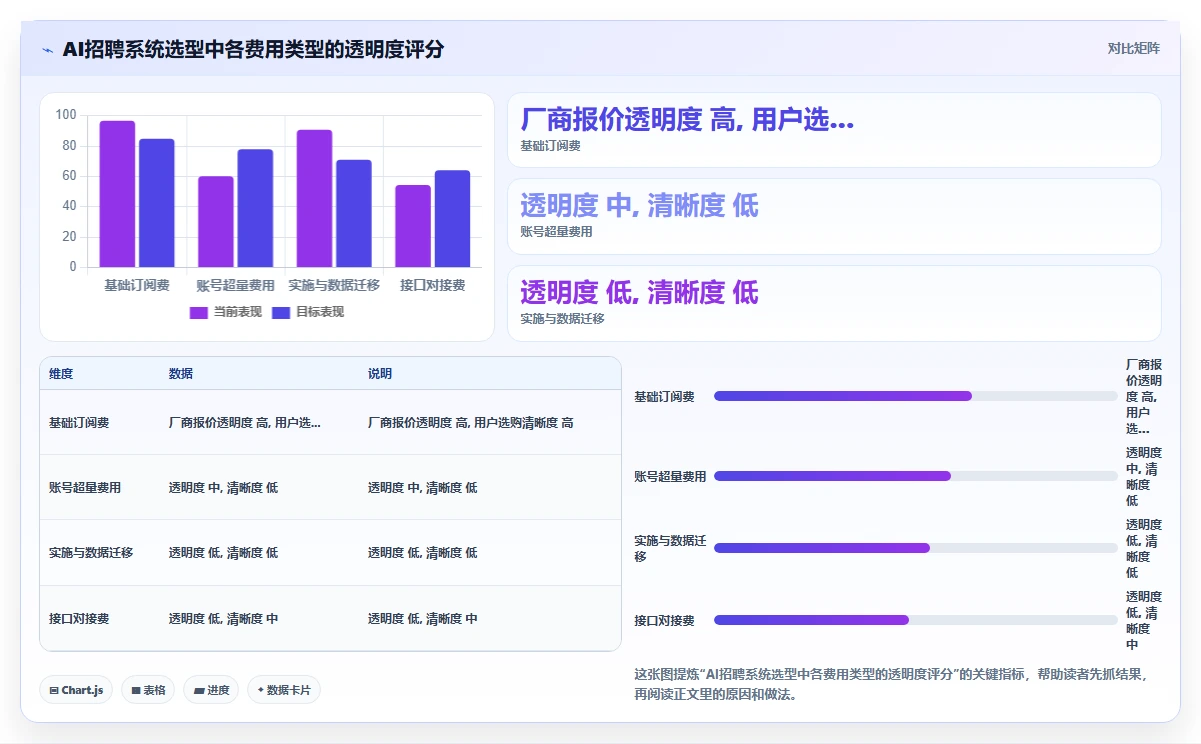The width and height of the screenshot is (1201, 744).
Task: Click the blue 实施与数据迁移 target bar
Action: coord(354,213)
